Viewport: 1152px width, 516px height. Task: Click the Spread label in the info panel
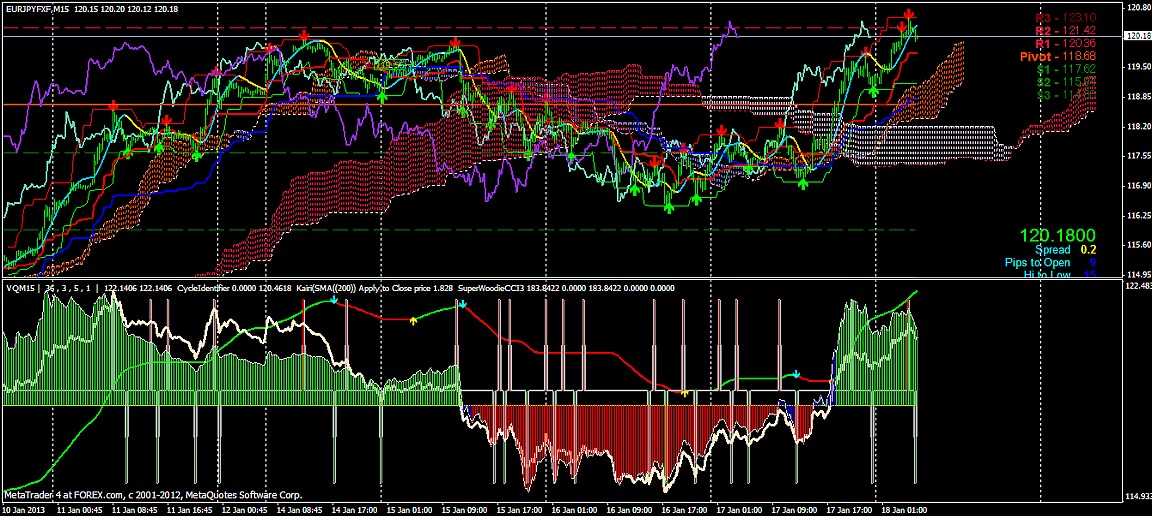[1052, 249]
